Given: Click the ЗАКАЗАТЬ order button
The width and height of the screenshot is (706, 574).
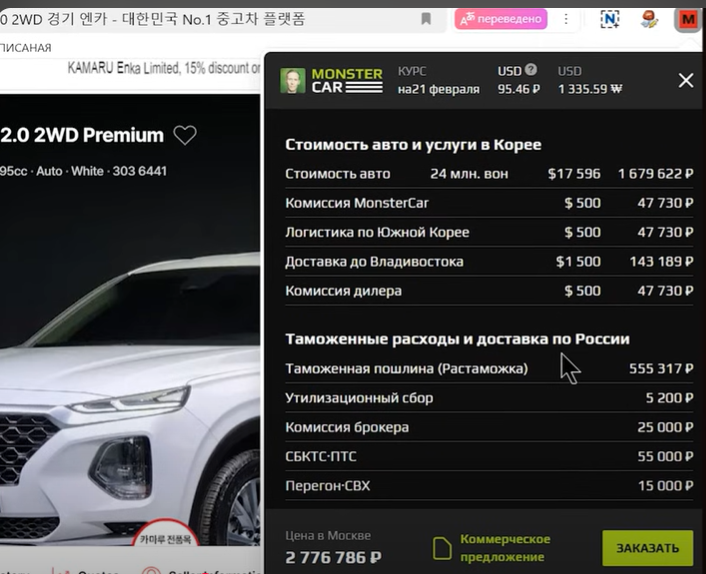Looking at the screenshot, I should coord(647,548).
